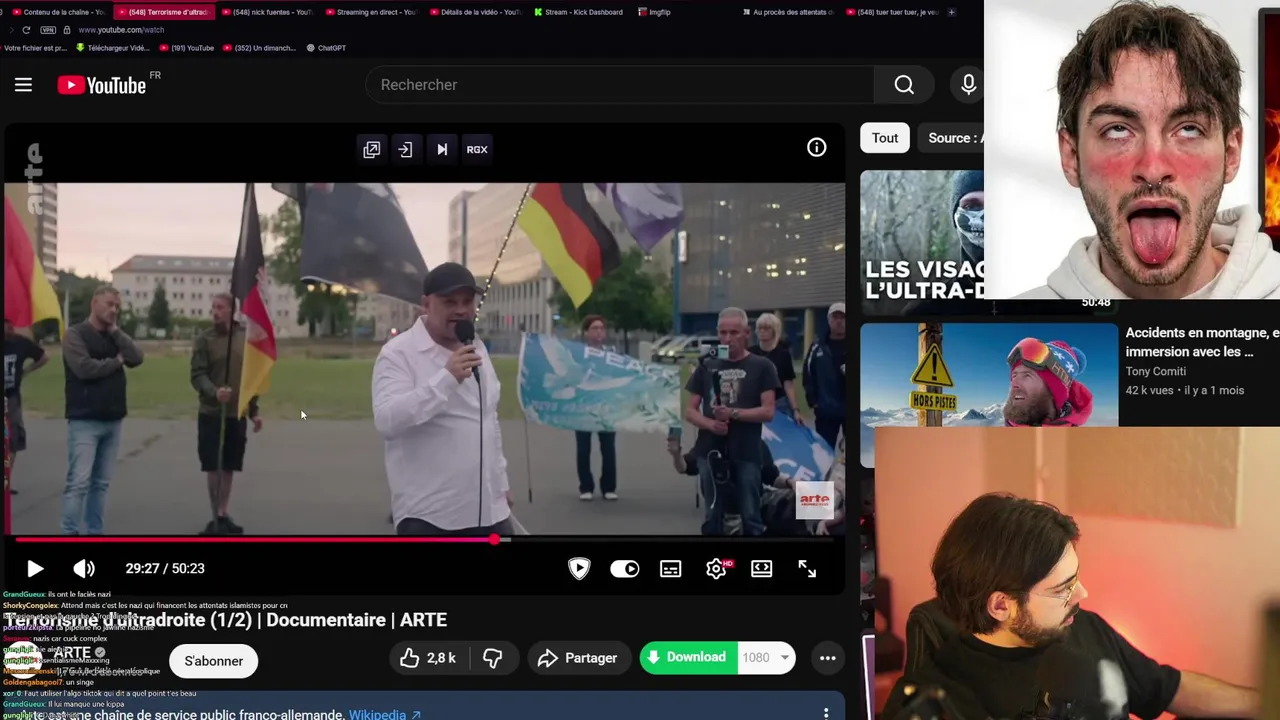Open player settings gear with HD badge
1280x720 pixels.
click(x=717, y=568)
